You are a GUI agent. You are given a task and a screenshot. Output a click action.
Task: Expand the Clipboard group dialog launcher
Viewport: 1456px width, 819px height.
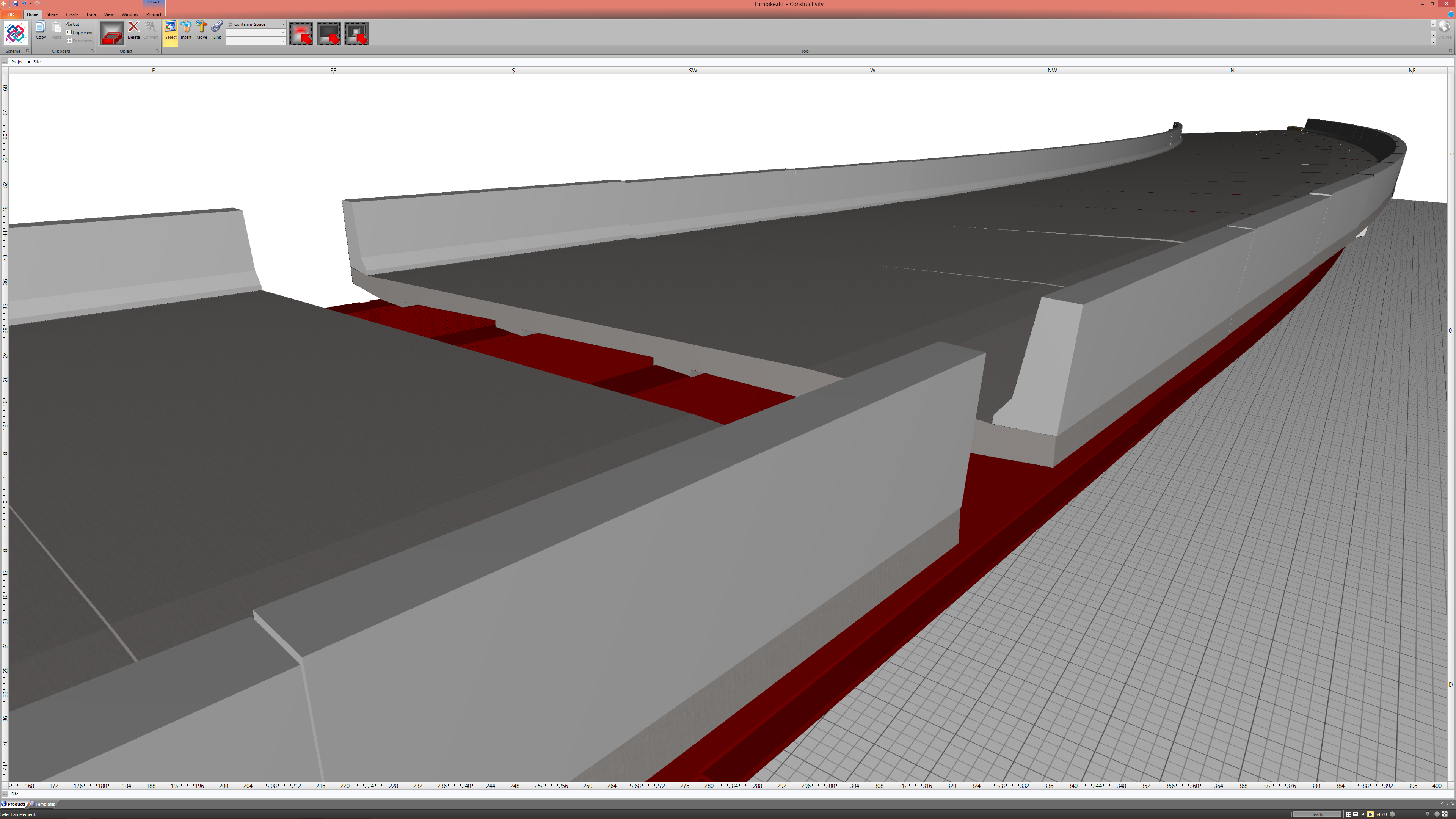(92, 51)
